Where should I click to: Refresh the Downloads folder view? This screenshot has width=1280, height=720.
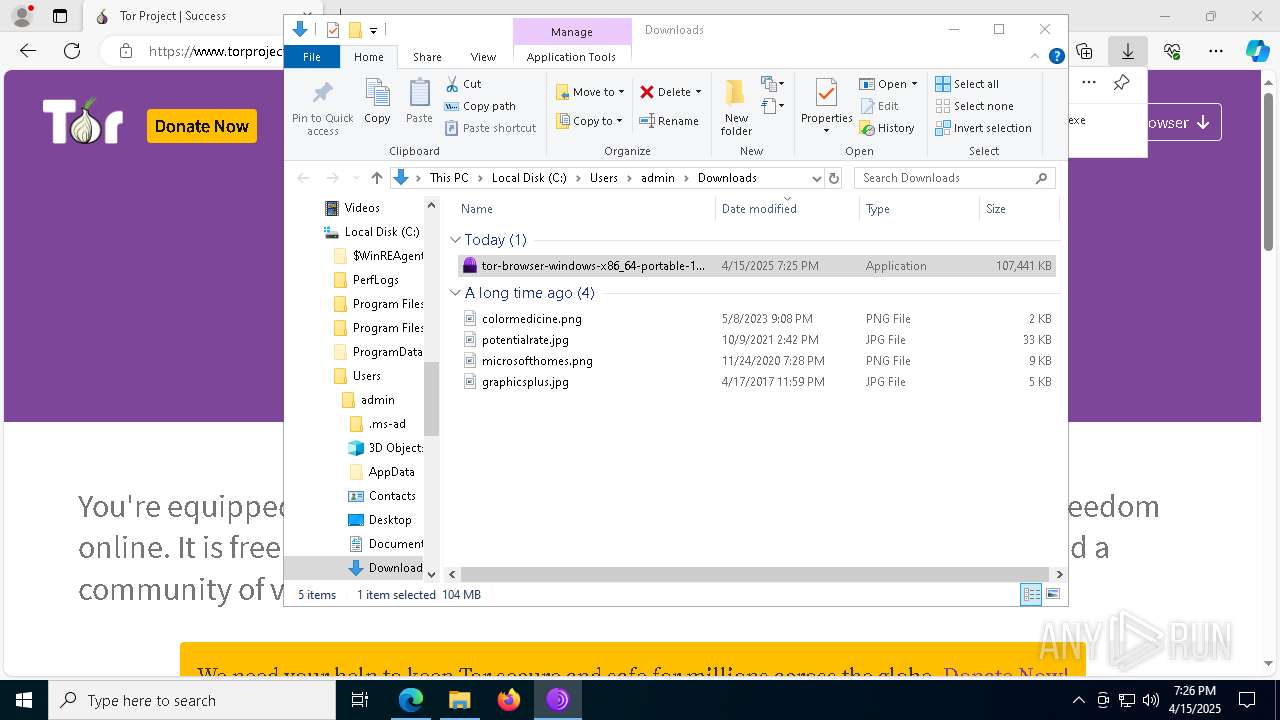[x=834, y=178]
